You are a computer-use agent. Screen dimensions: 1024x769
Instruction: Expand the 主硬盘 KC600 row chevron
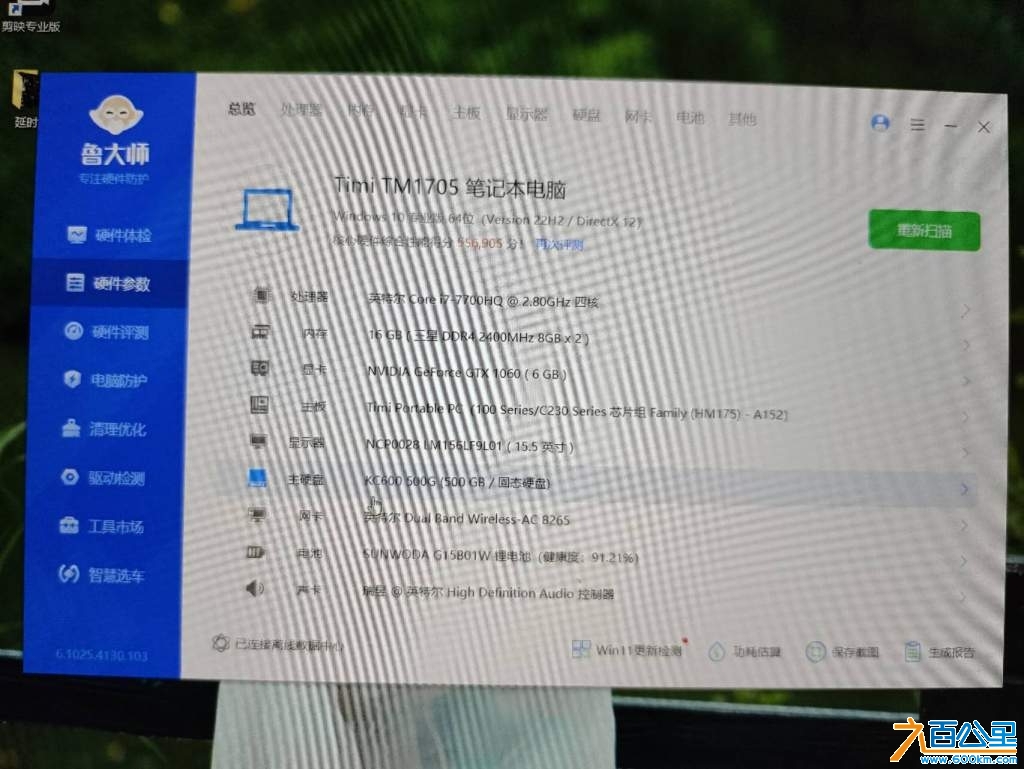click(965, 489)
